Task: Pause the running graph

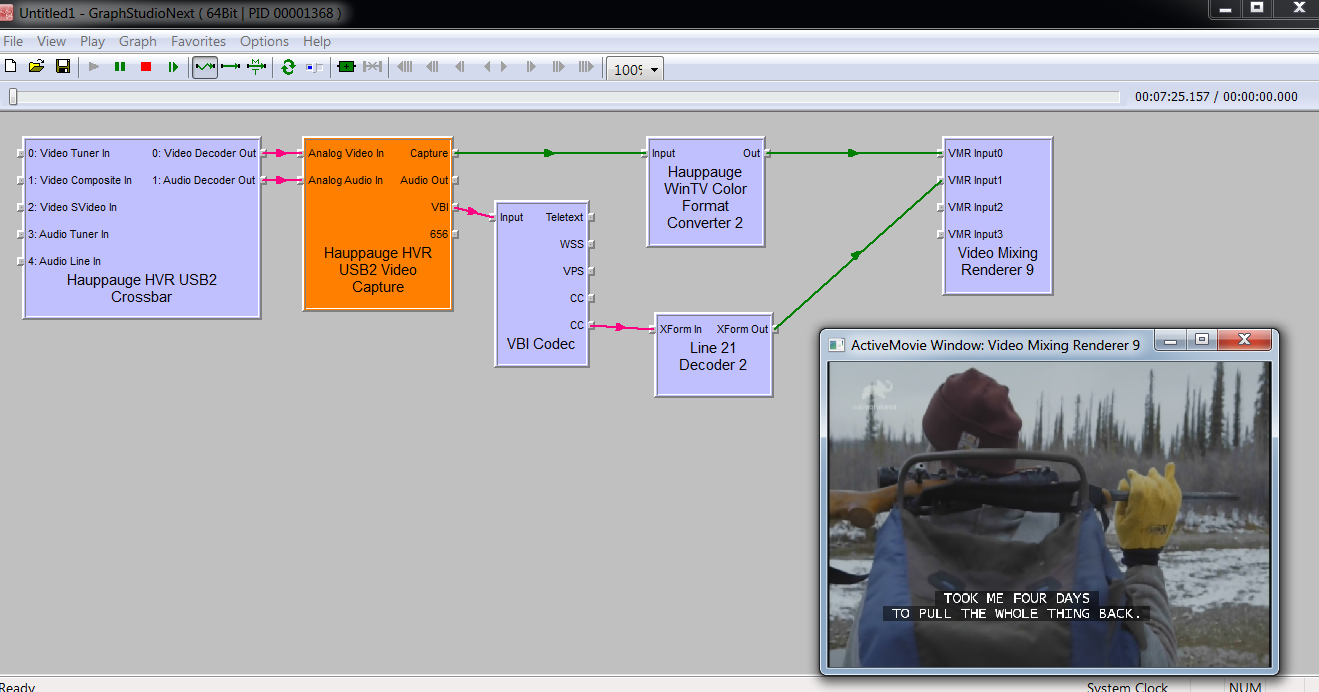Action: click(x=120, y=67)
